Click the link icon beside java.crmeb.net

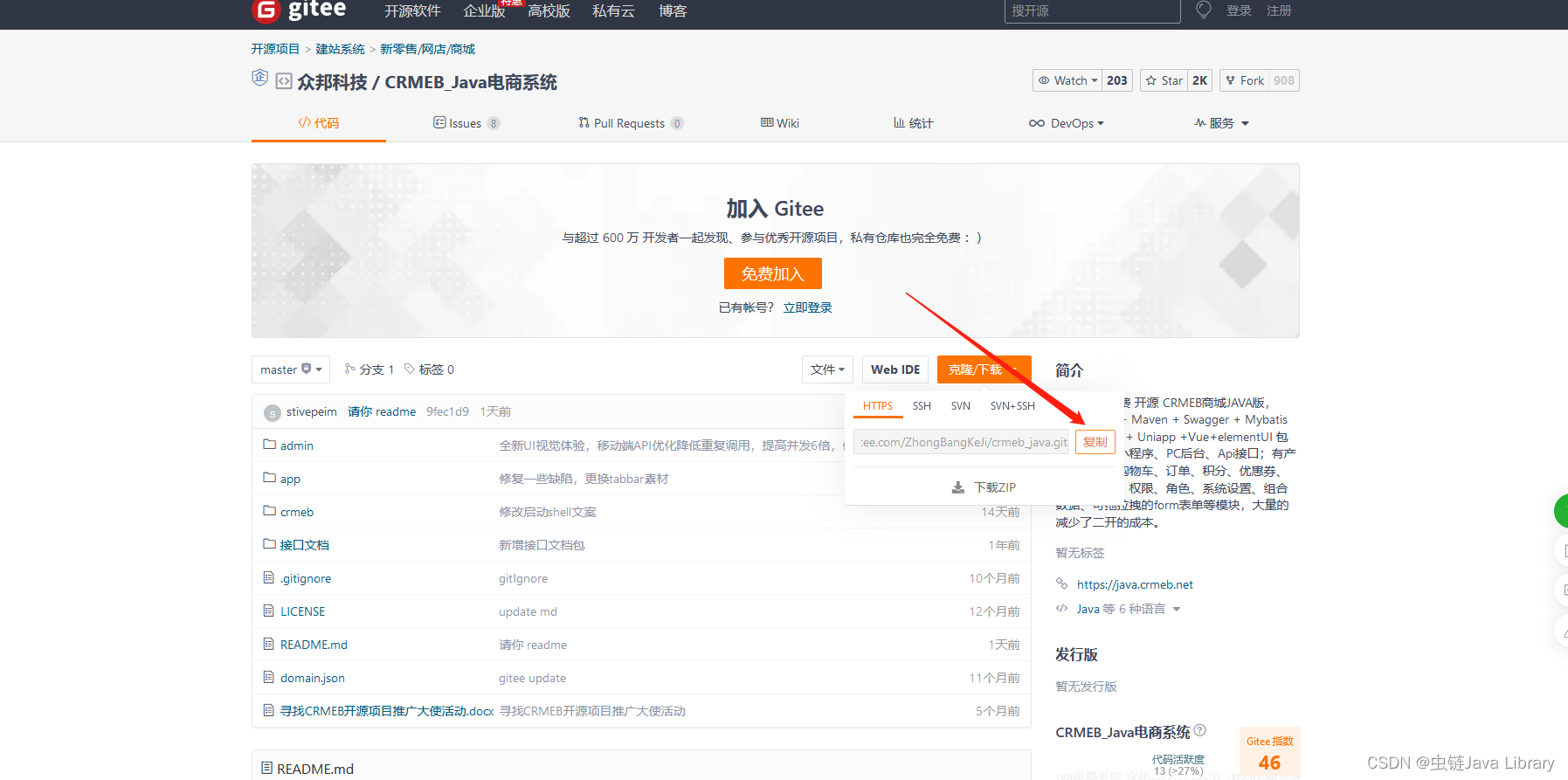pyautogui.click(x=1062, y=583)
